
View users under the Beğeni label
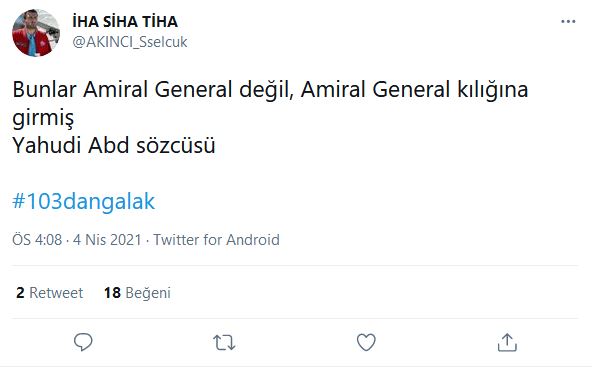click(148, 293)
